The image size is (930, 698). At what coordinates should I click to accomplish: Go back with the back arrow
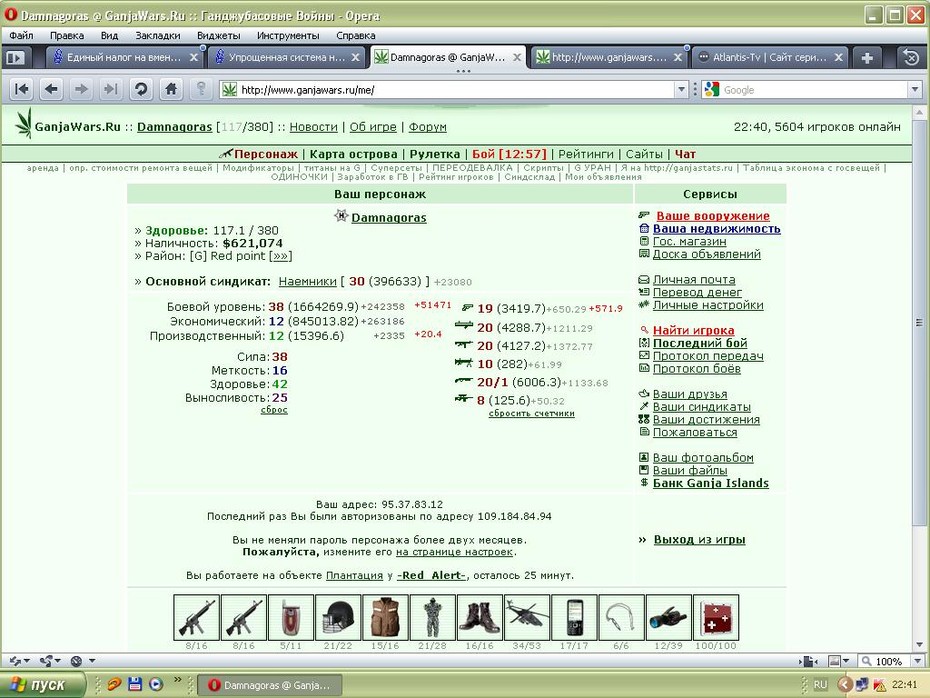(x=52, y=90)
